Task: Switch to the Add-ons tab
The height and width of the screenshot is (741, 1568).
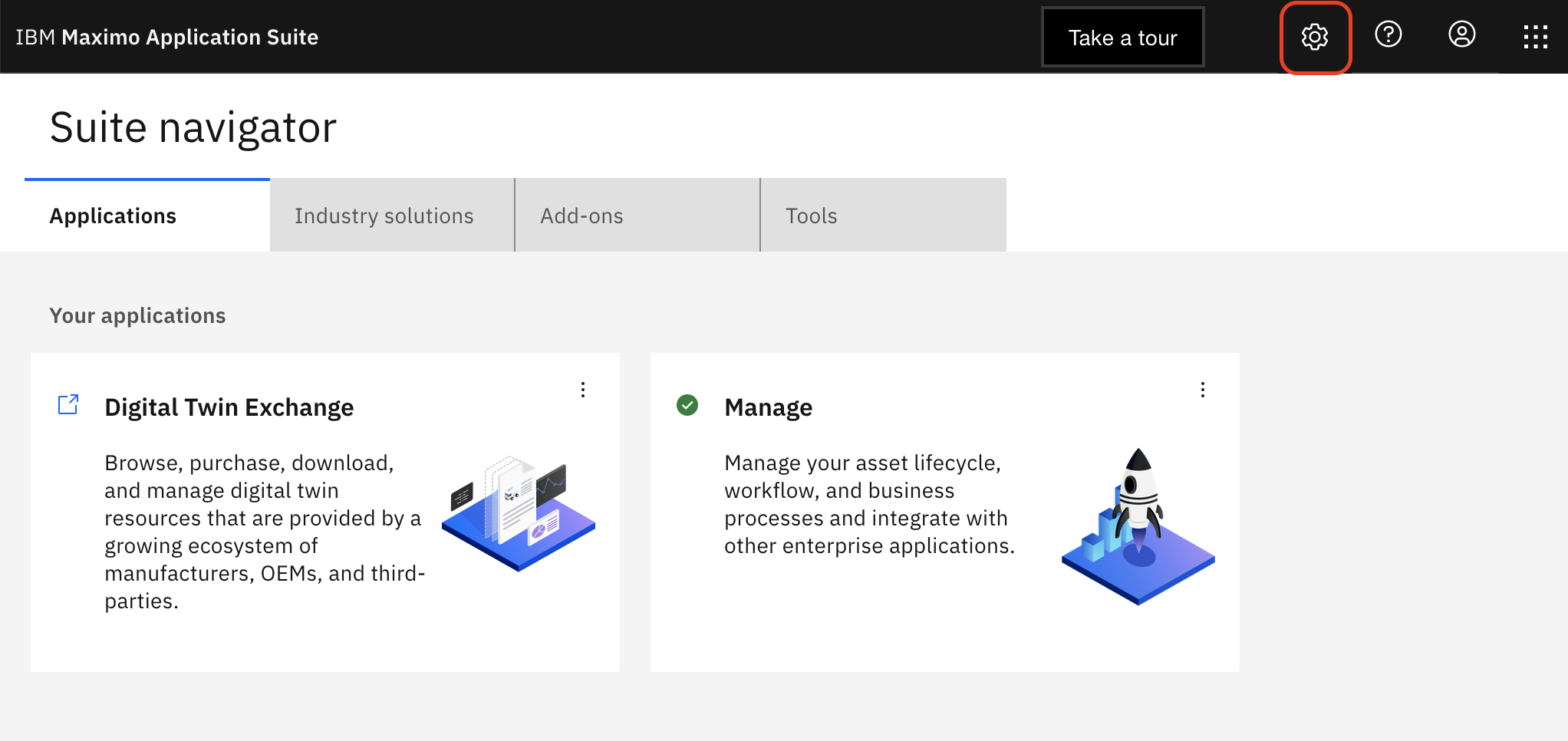Action: 637,216
